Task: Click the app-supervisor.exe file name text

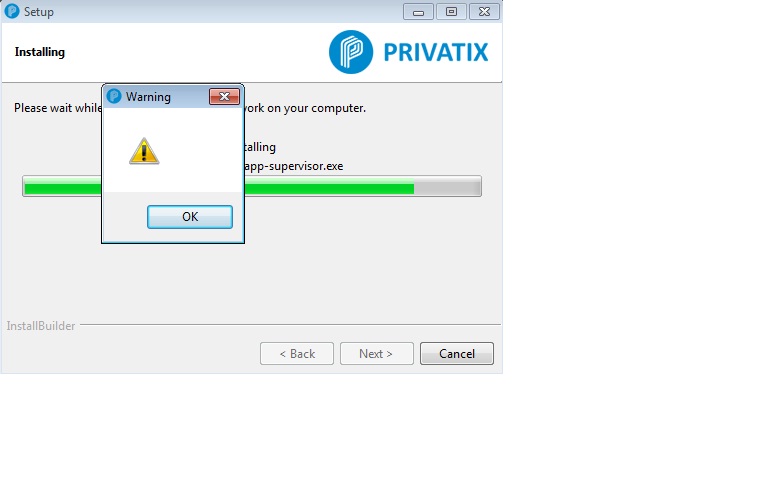Action: 294,166
